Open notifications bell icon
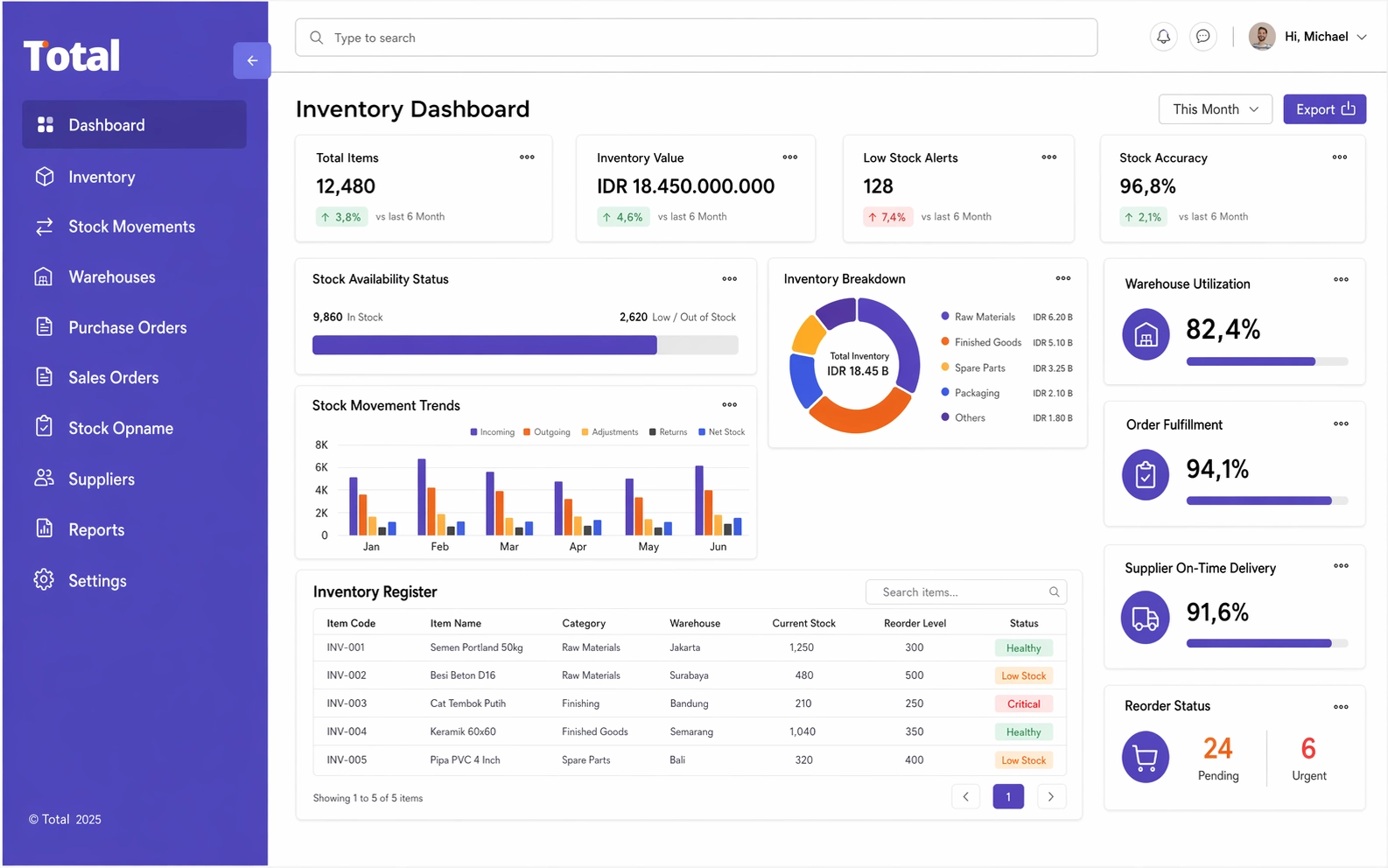1388x868 pixels. click(x=1163, y=37)
